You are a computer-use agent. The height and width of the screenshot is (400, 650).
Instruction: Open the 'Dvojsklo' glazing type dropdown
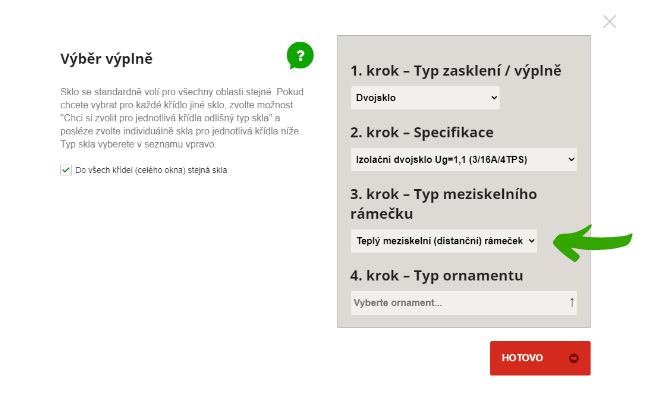click(x=425, y=98)
